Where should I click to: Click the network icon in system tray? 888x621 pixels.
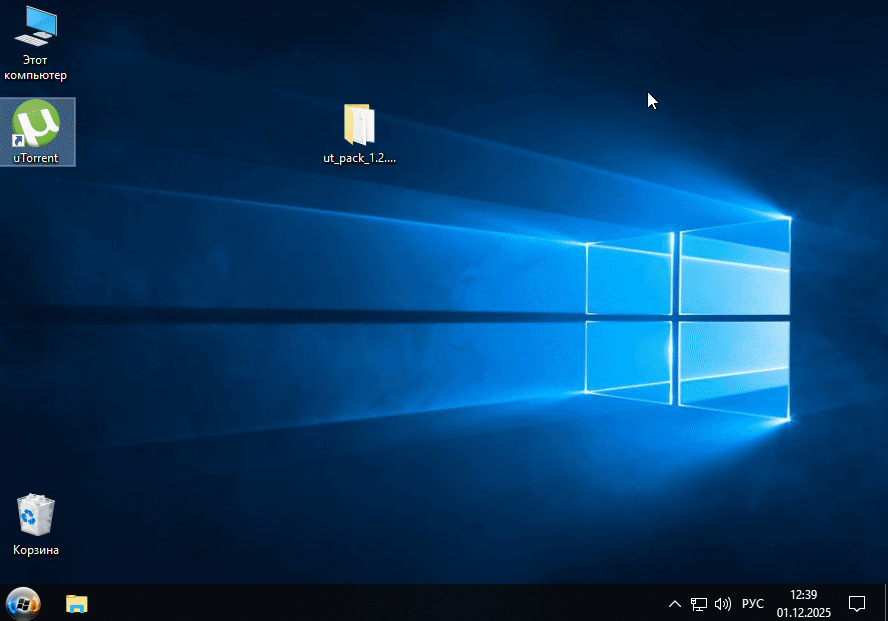pyautogui.click(x=699, y=604)
